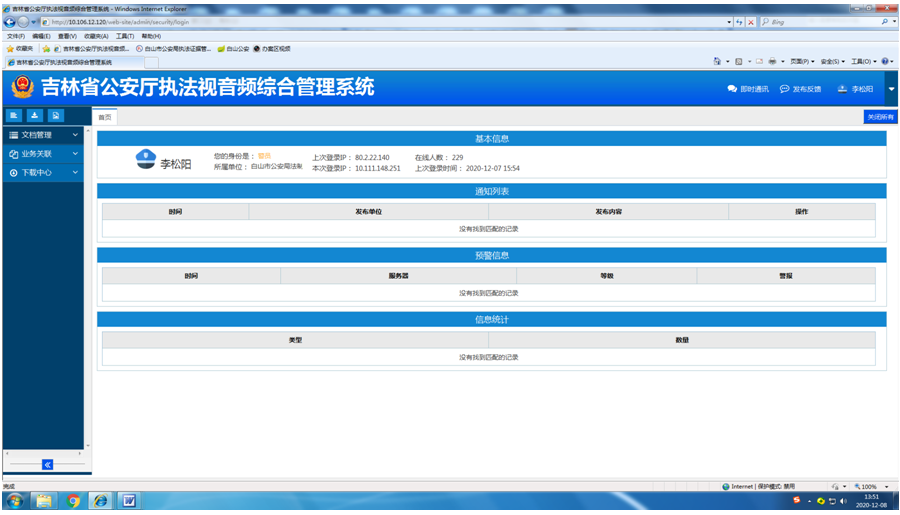Click the IE forward navigation button
This screenshot has width=900, height=515.
23,22
